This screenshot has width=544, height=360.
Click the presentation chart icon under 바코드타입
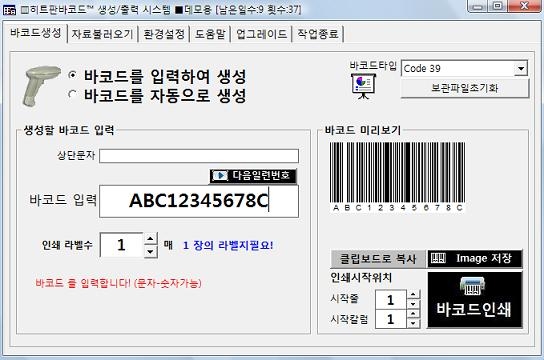coord(363,87)
